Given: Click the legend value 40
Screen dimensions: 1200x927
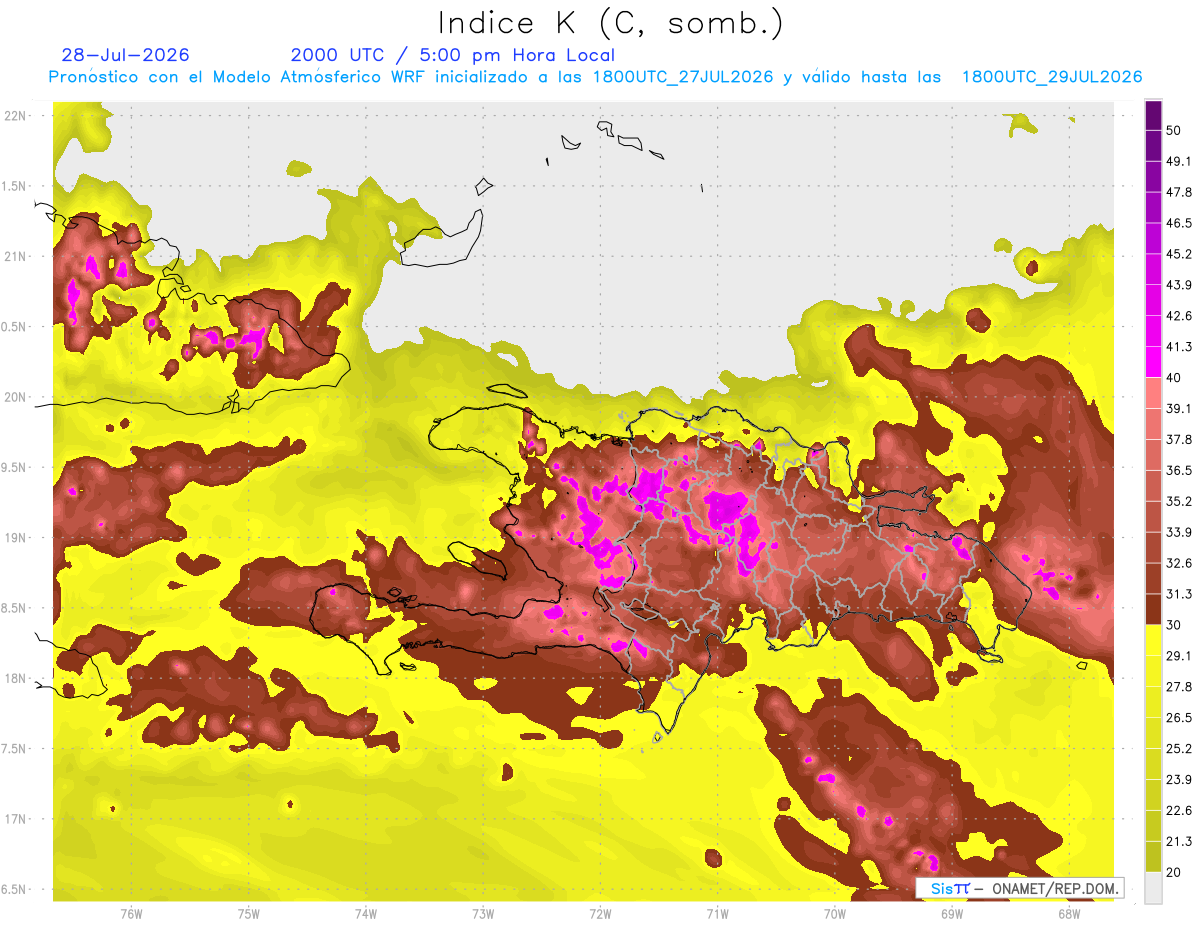Looking at the screenshot, I should click(1174, 378).
